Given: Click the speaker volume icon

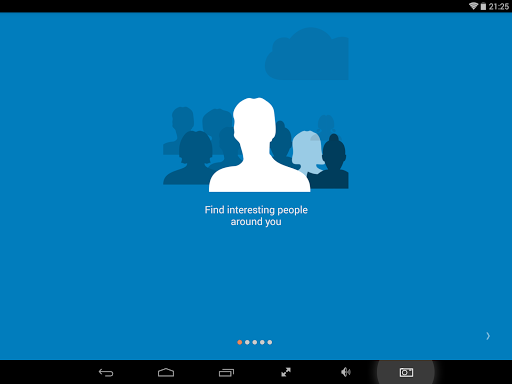Looking at the screenshot, I should click(346, 372).
